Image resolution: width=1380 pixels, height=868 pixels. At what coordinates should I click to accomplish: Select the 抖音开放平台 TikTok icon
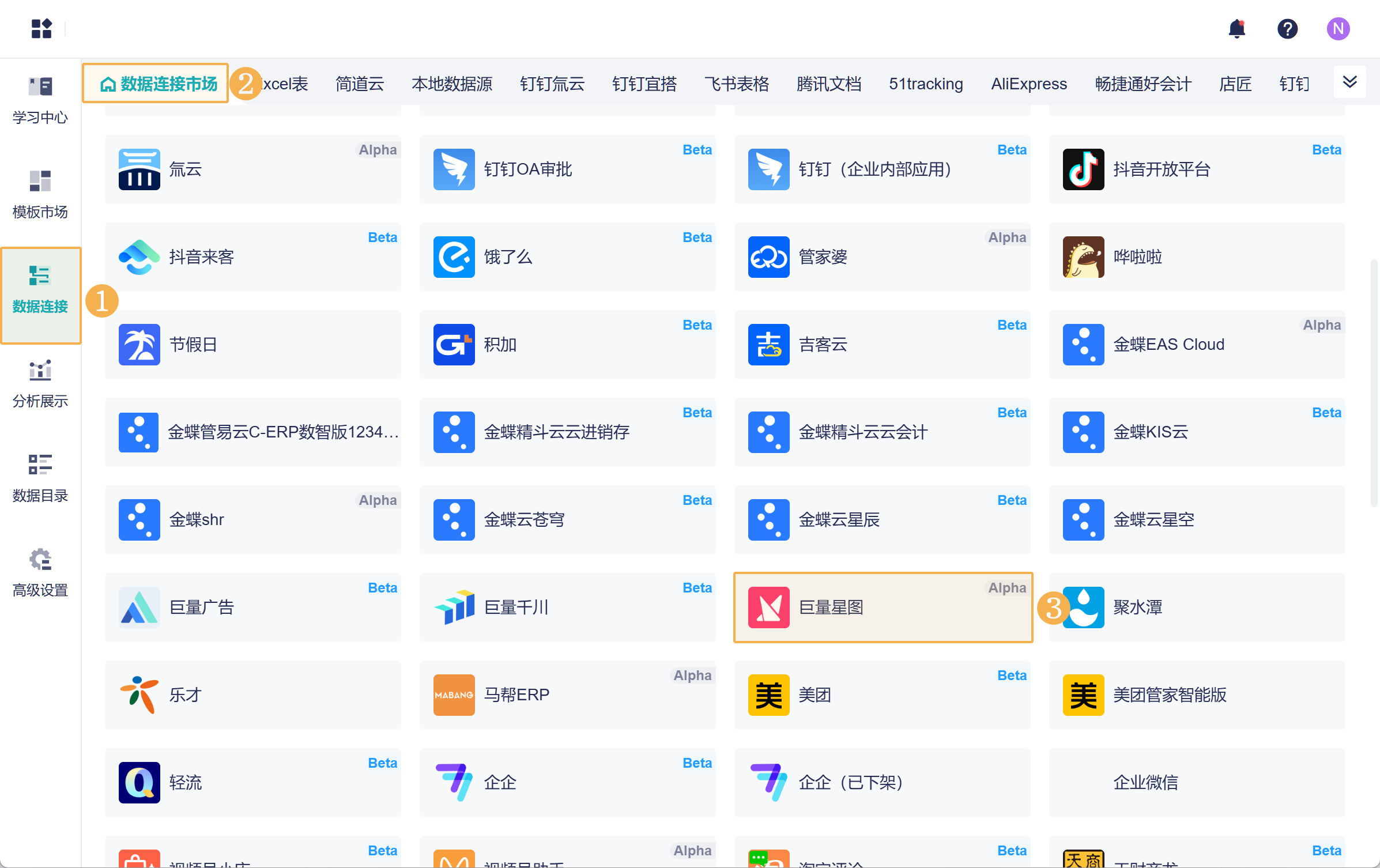pos(1083,169)
